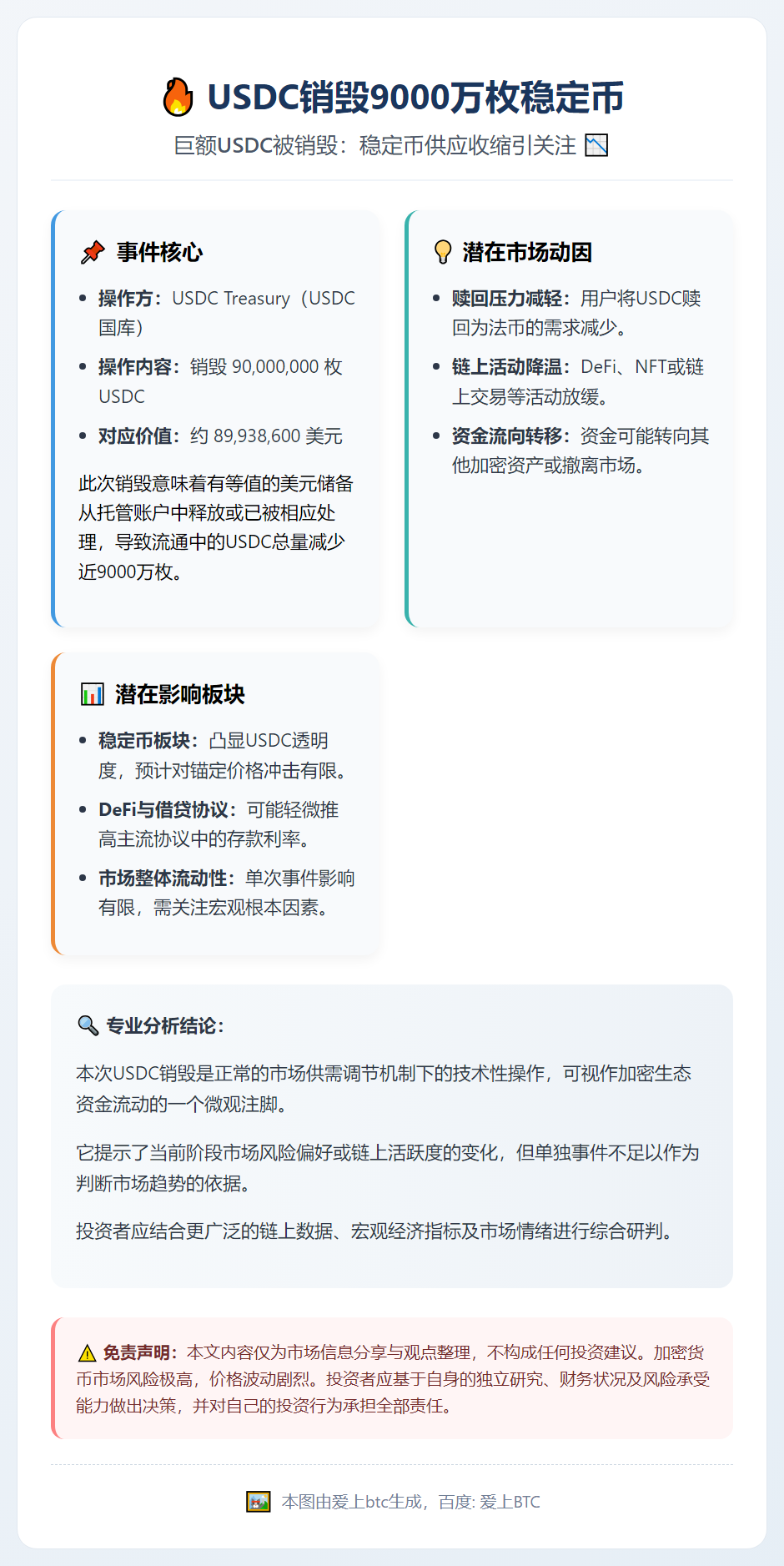Click the 免责声明 bold label

[x=139, y=1352]
